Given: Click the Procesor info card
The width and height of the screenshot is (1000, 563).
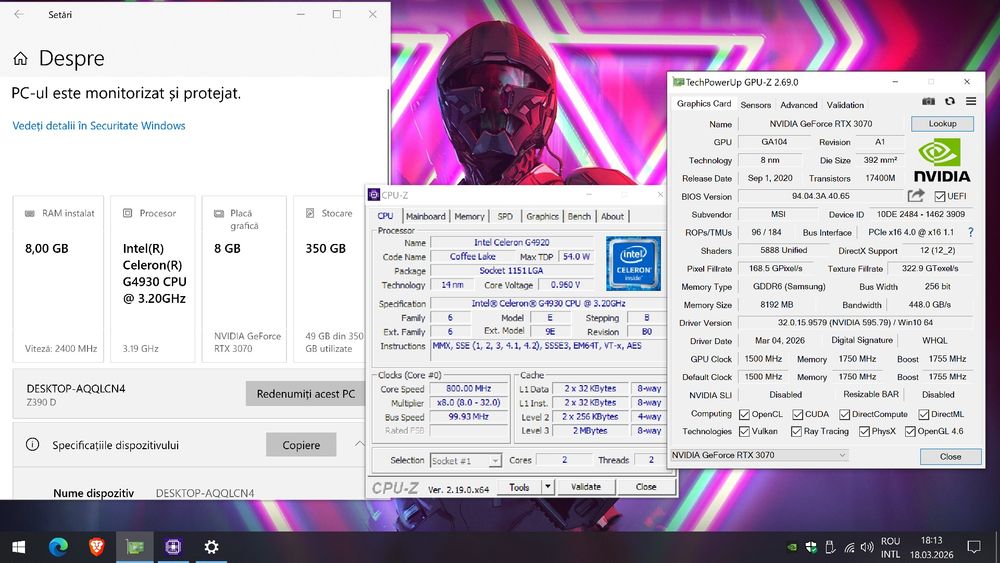Looking at the screenshot, I should pyautogui.click(x=152, y=279).
